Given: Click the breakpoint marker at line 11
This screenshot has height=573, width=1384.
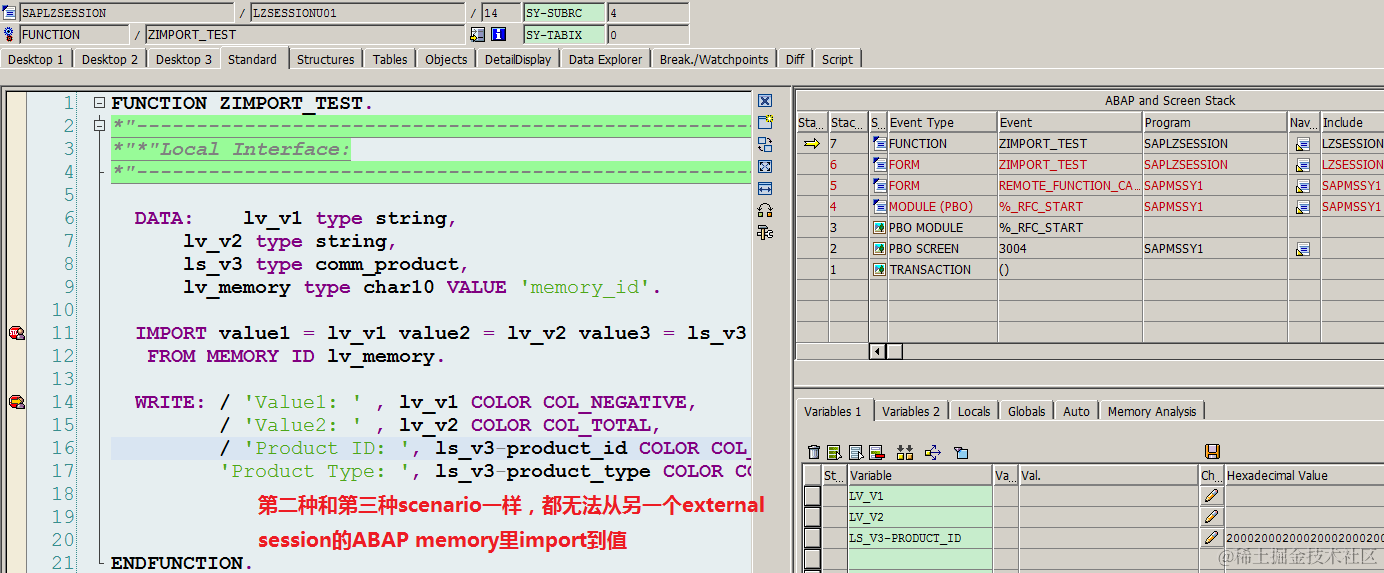Looking at the screenshot, I should (16, 333).
